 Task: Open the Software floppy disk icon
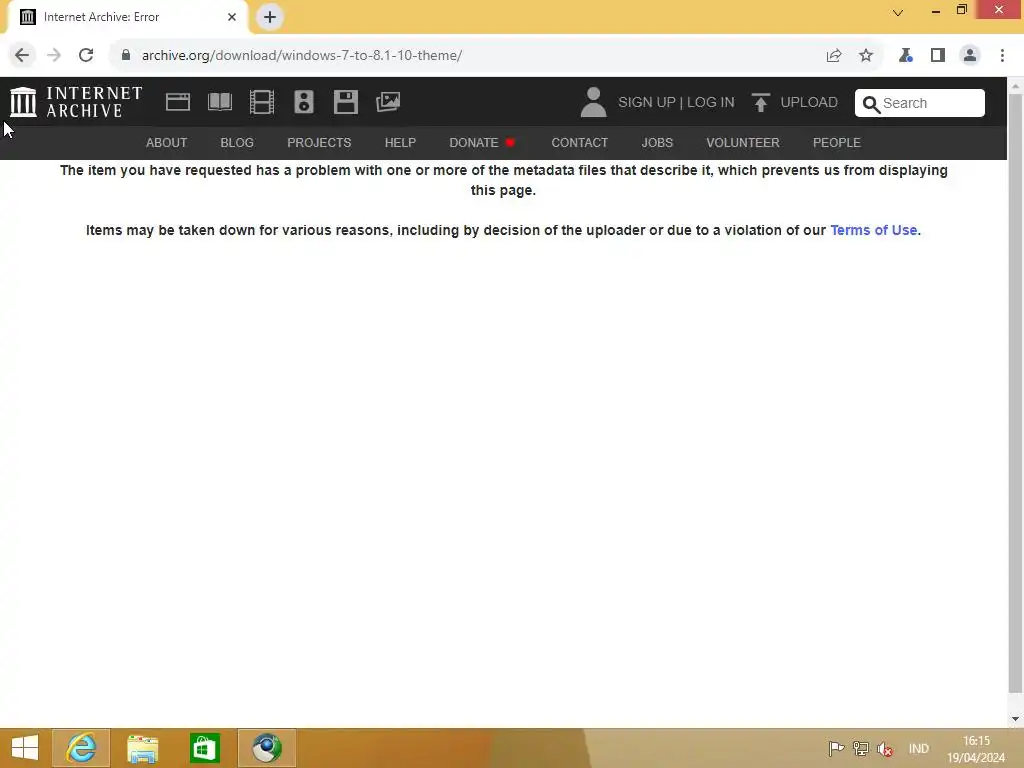pyautogui.click(x=345, y=103)
